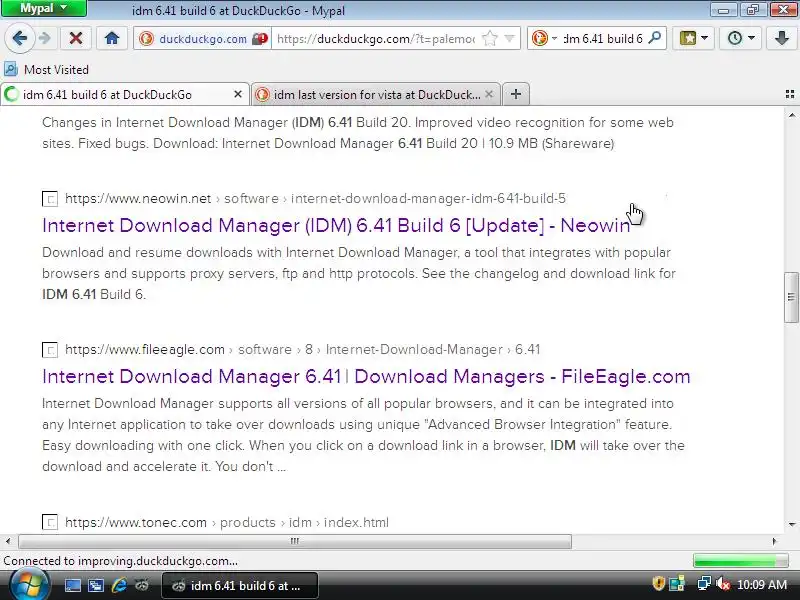Open the neowin.net result URL breadcrumb
Screen dimensions: 800x600
point(315,198)
